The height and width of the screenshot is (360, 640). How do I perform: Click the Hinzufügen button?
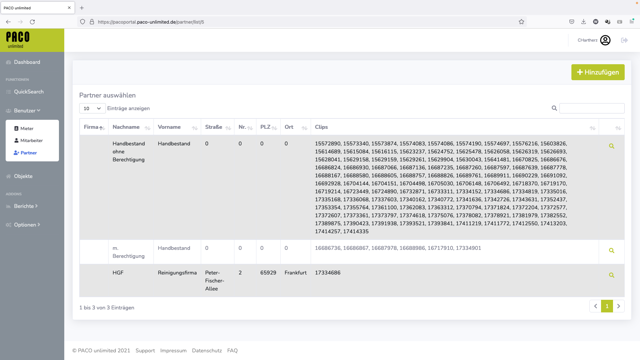(x=598, y=72)
